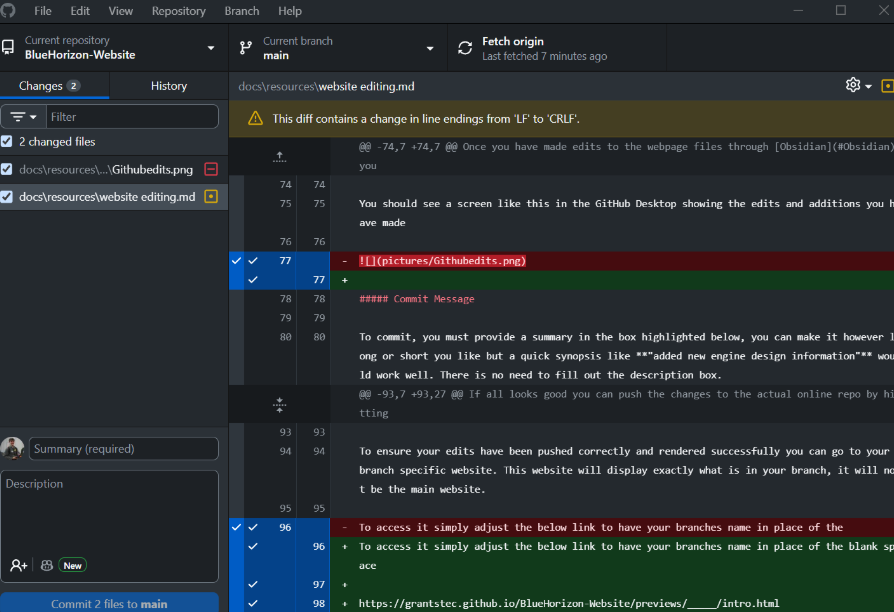Click the red removed status icon on Githubedits.png
The width and height of the screenshot is (894, 612).
click(211, 169)
